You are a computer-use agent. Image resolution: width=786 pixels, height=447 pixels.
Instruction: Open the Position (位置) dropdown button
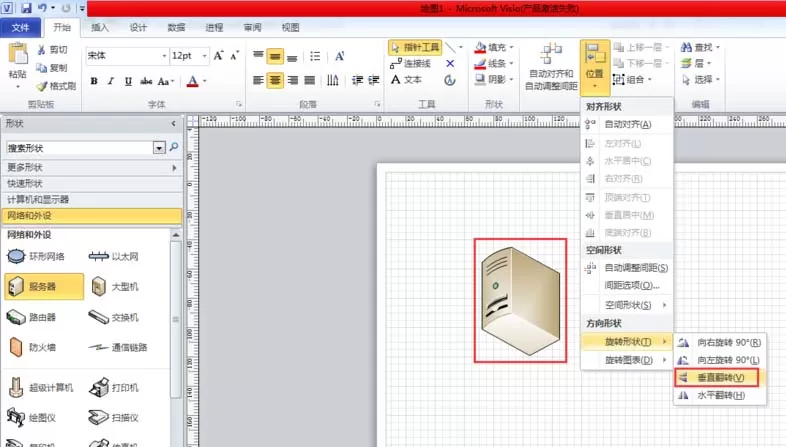click(595, 68)
